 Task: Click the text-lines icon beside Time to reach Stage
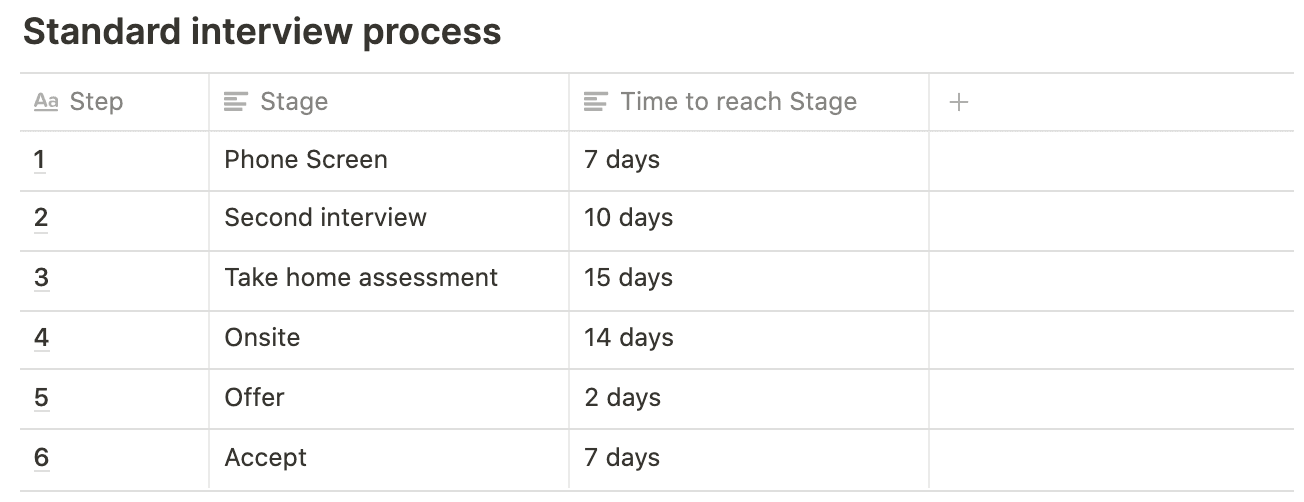pos(596,102)
